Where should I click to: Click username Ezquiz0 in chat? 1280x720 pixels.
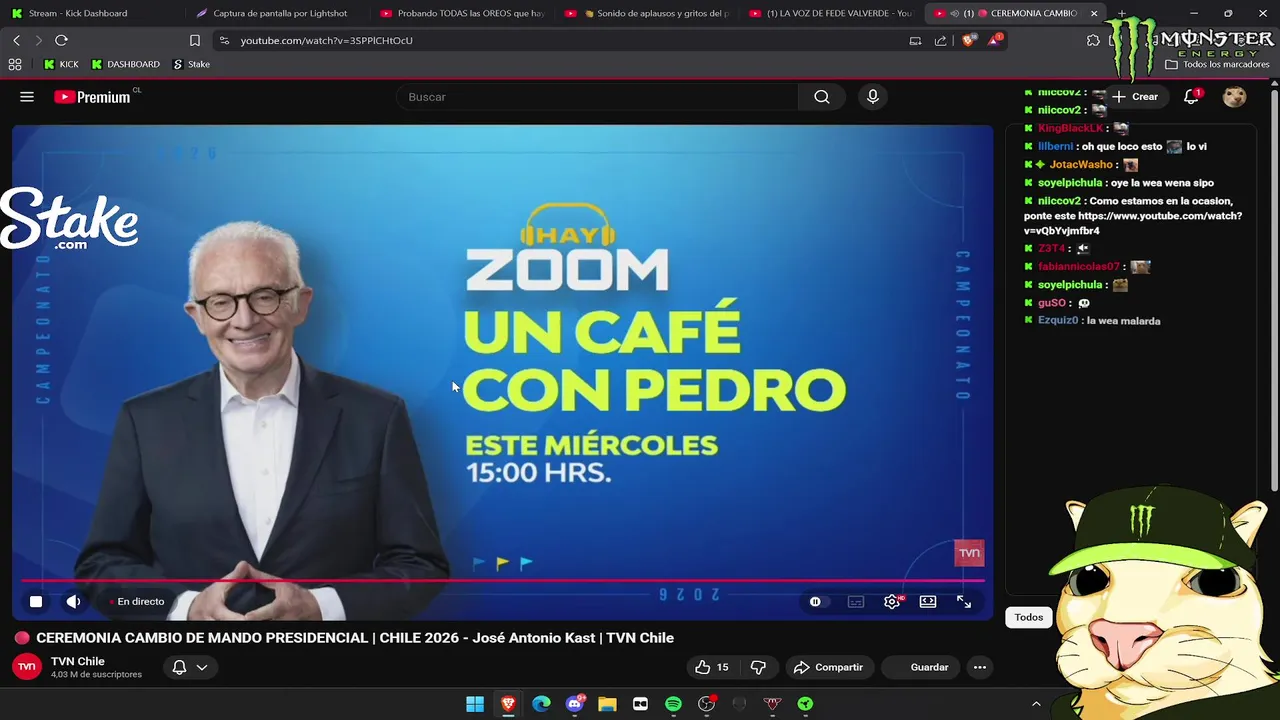[1058, 321]
